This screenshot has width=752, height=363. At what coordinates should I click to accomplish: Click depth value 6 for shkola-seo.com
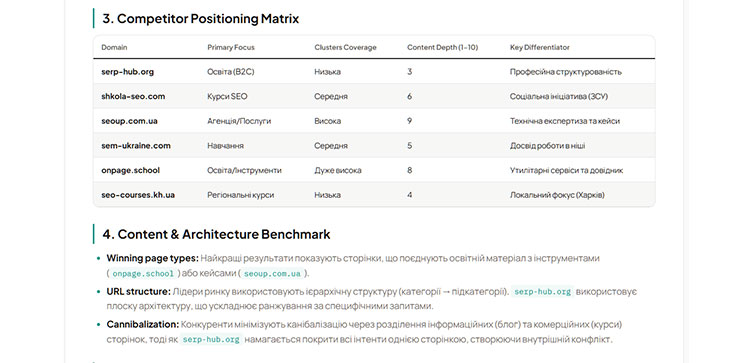coord(409,96)
